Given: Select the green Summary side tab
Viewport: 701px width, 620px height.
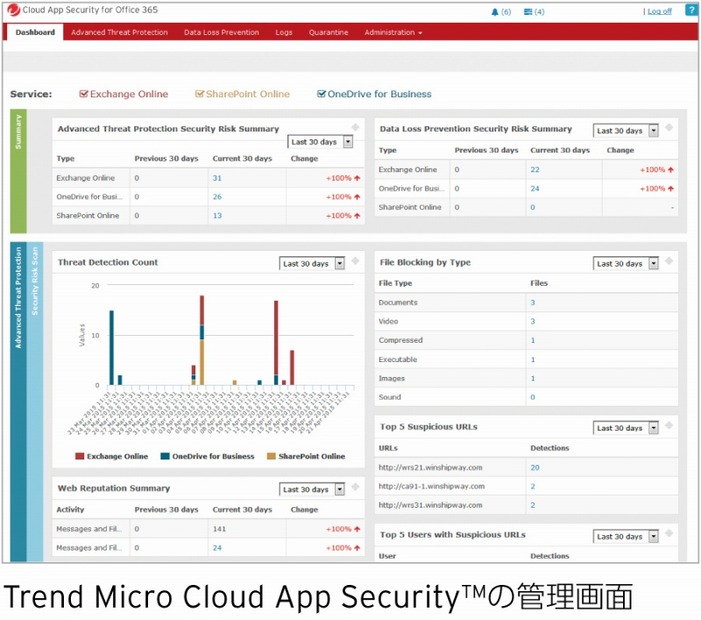Looking at the screenshot, I should pyautogui.click(x=18, y=171).
